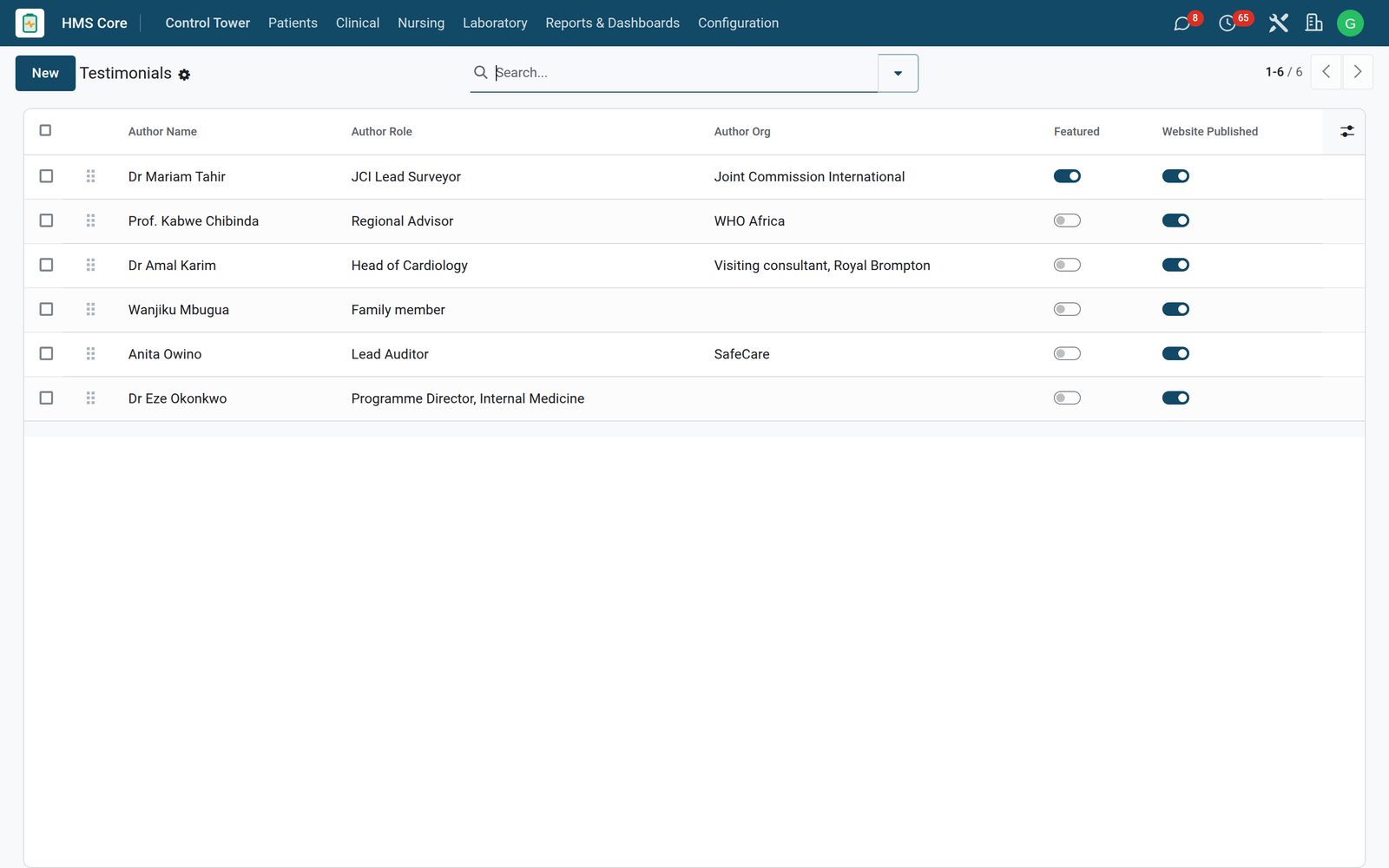Go to the next page arrow
The height and width of the screenshot is (868, 1389).
(x=1358, y=72)
